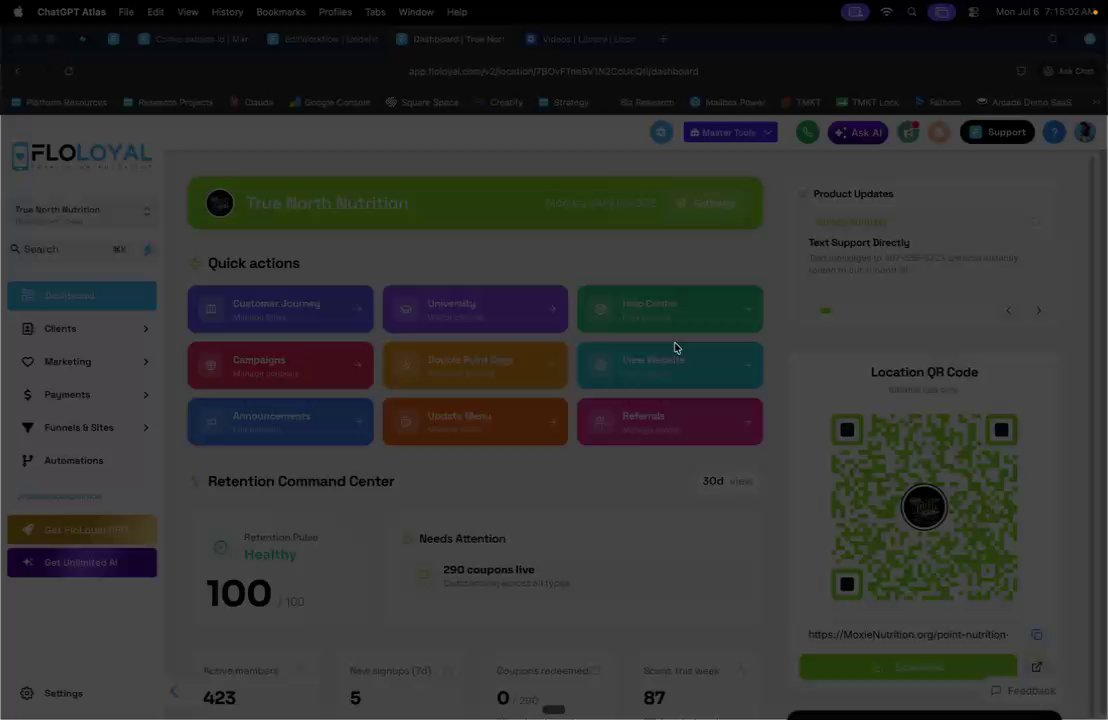Click the Get Unlimited AI button
The image size is (1108, 720).
click(82, 562)
